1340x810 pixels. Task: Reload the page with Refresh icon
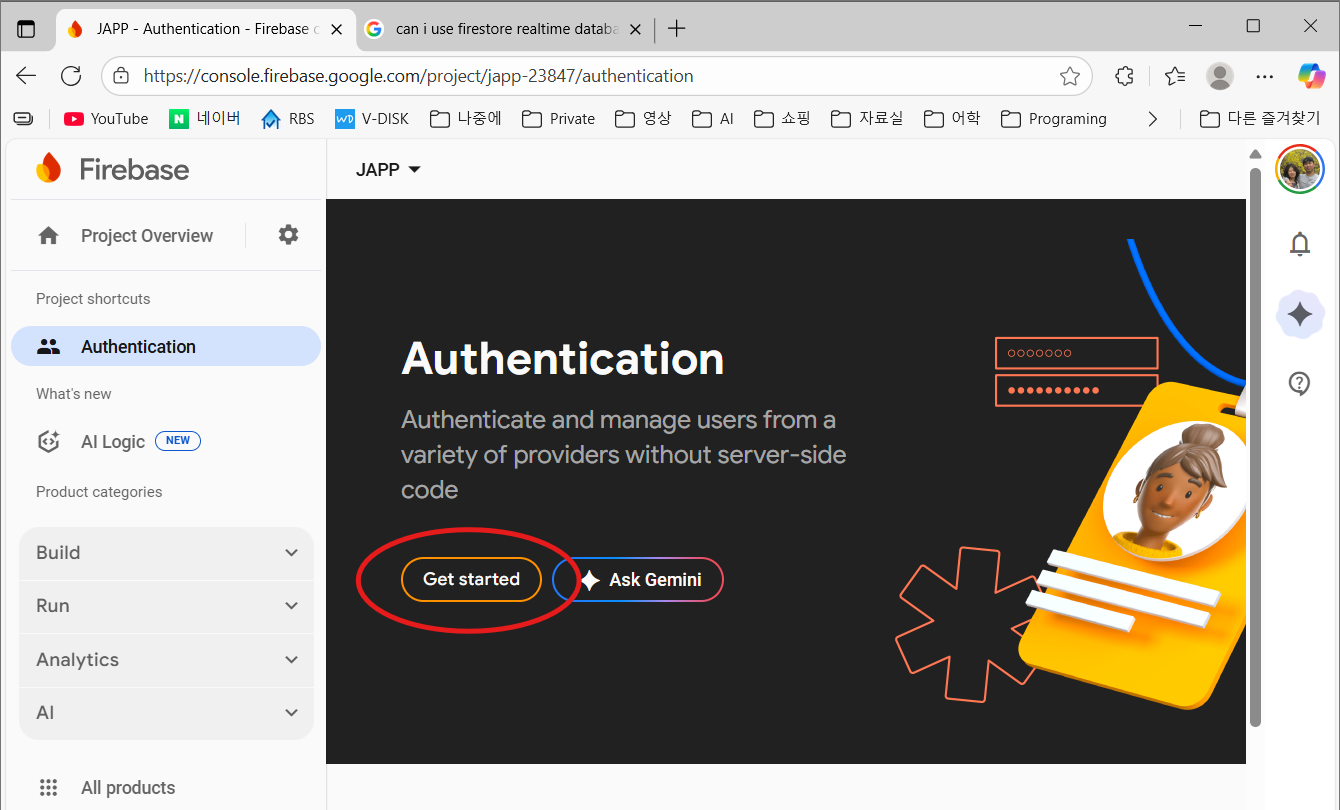click(x=71, y=76)
